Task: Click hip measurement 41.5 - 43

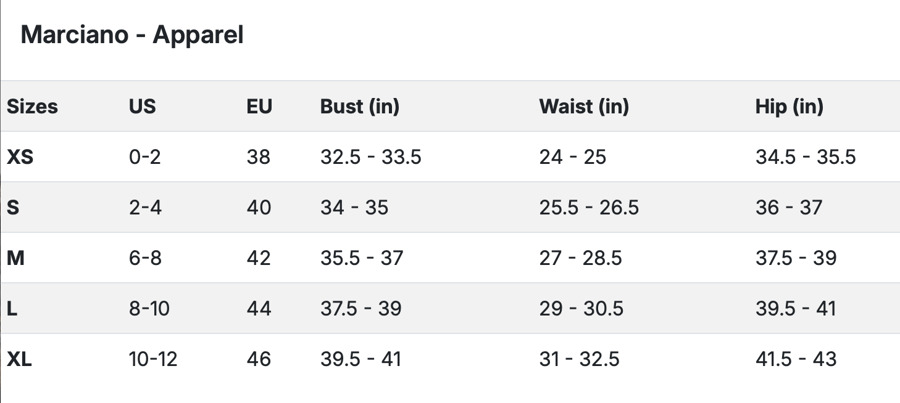Action: click(796, 359)
